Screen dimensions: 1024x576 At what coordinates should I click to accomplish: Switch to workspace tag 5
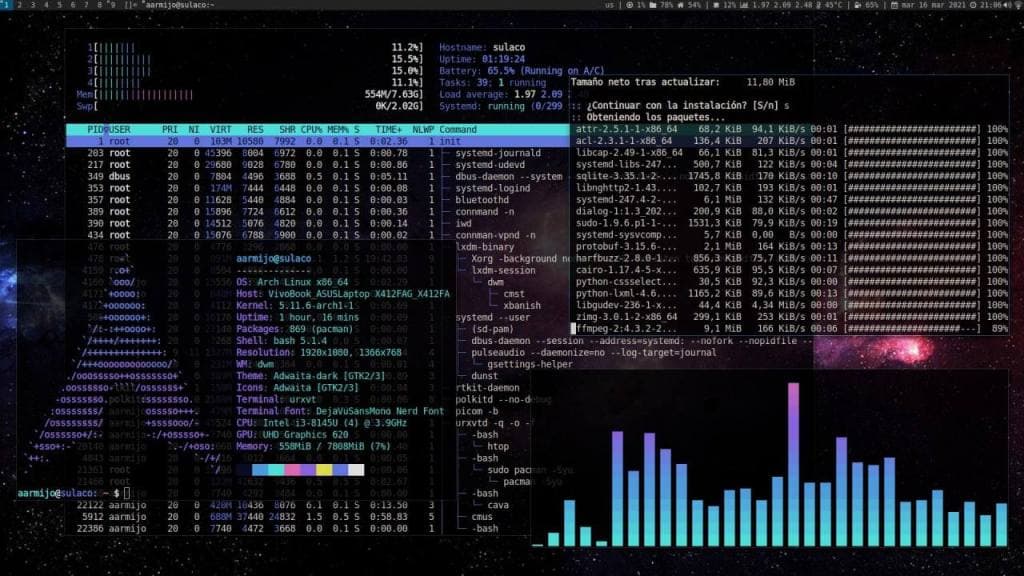coord(58,5)
